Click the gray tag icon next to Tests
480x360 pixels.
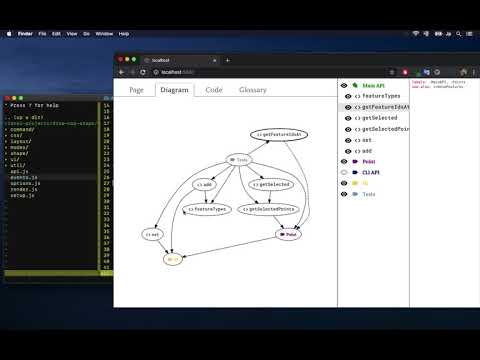pyautogui.click(x=355, y=194)
